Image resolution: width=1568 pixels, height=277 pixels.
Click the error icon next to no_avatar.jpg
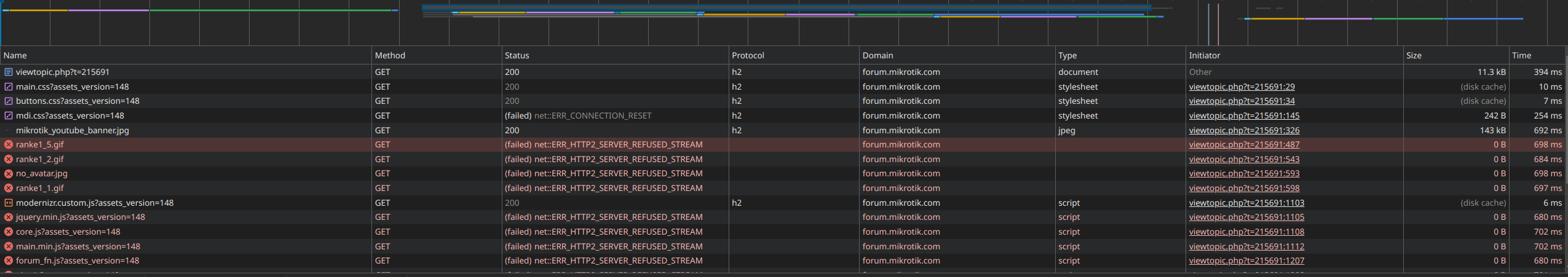9,174
